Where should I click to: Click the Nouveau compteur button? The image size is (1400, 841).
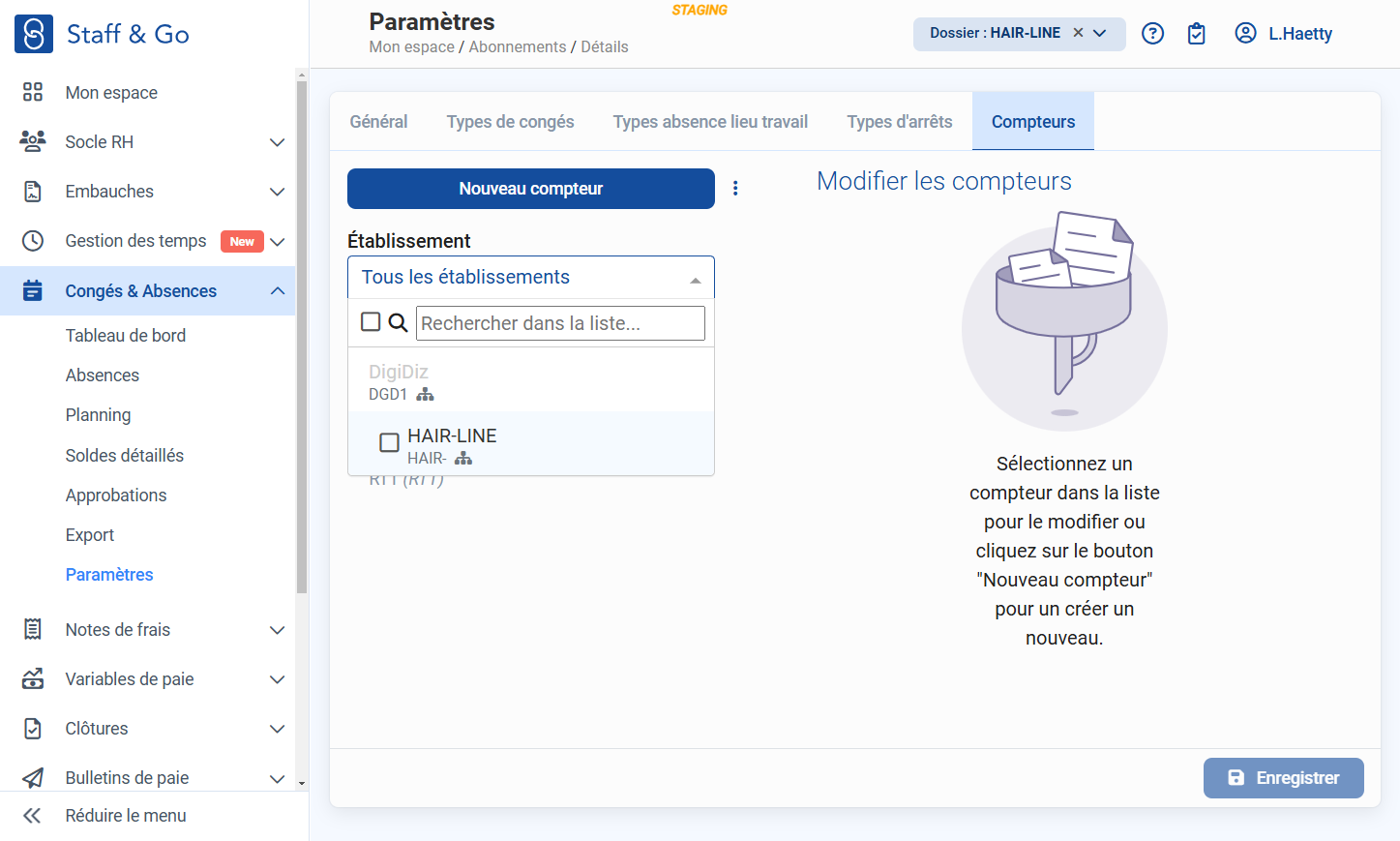coord(531,189)
